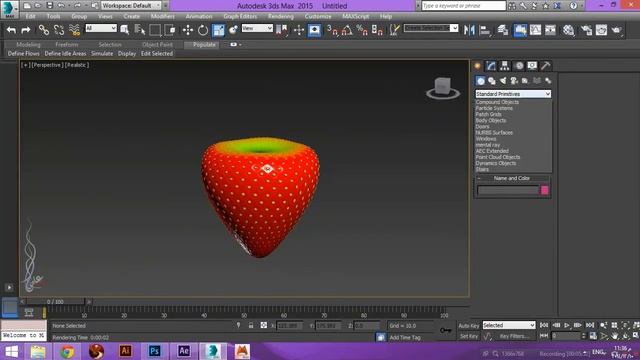The height and width of the screenshot is (360, 640).
Task: Click the Unlink Selection tool
Action: 59,30
